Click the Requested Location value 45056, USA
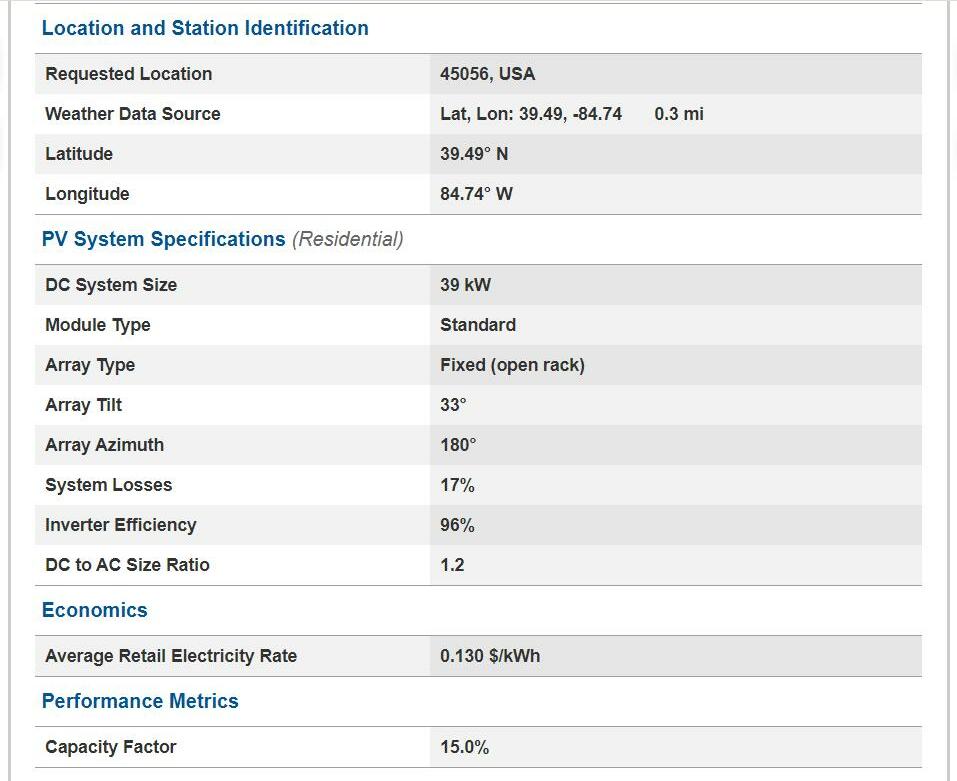Image resolution: width=957 pixels, height=781 pixels. (487, 74)
